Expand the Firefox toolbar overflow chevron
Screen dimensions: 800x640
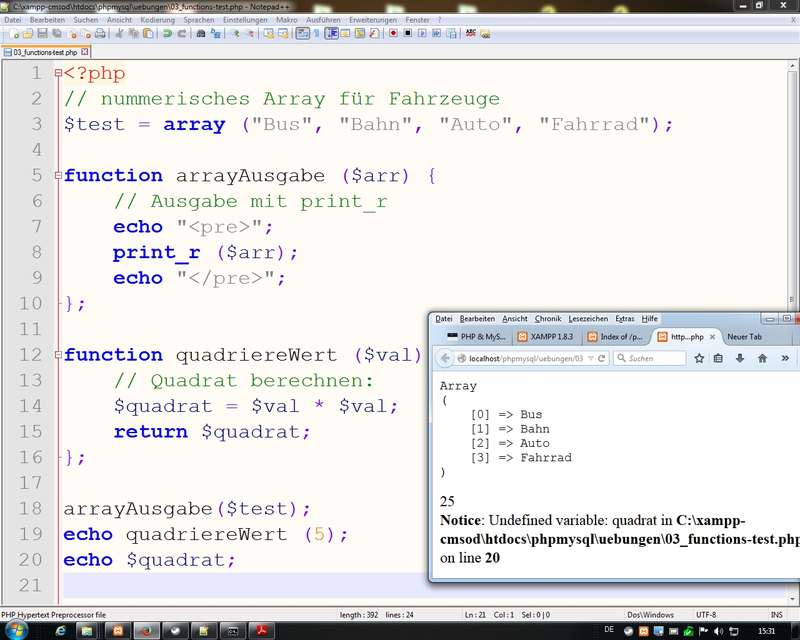pyautogui.click(x=785, y=358)
